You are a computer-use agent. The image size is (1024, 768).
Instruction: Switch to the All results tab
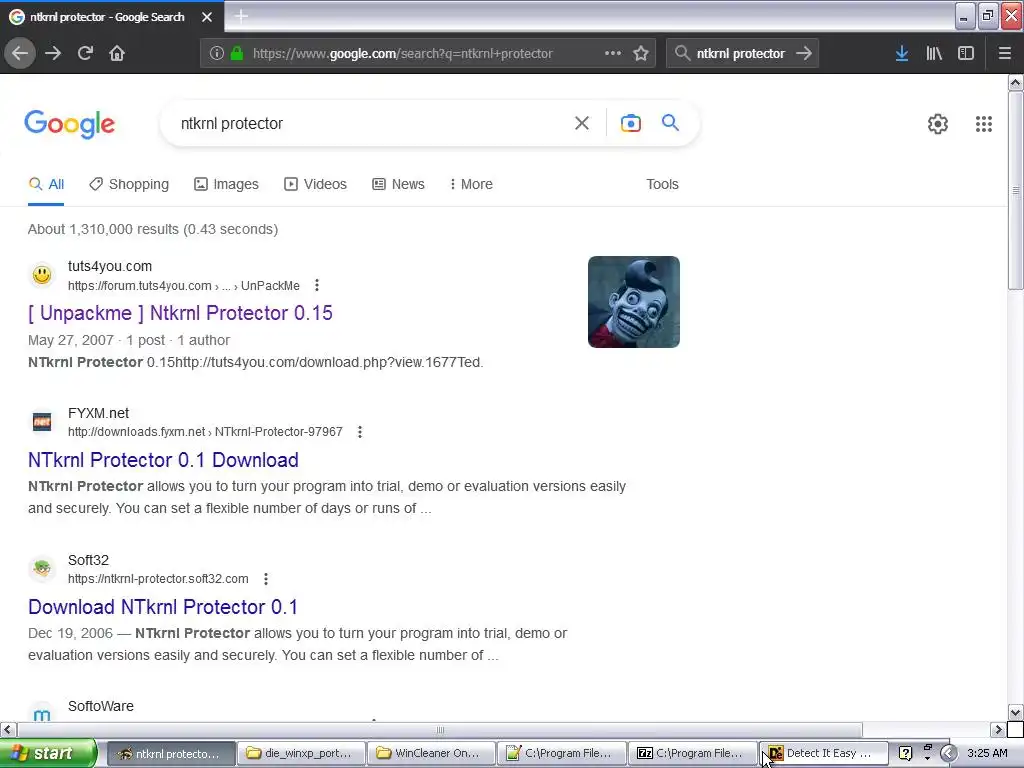[46, 184]
